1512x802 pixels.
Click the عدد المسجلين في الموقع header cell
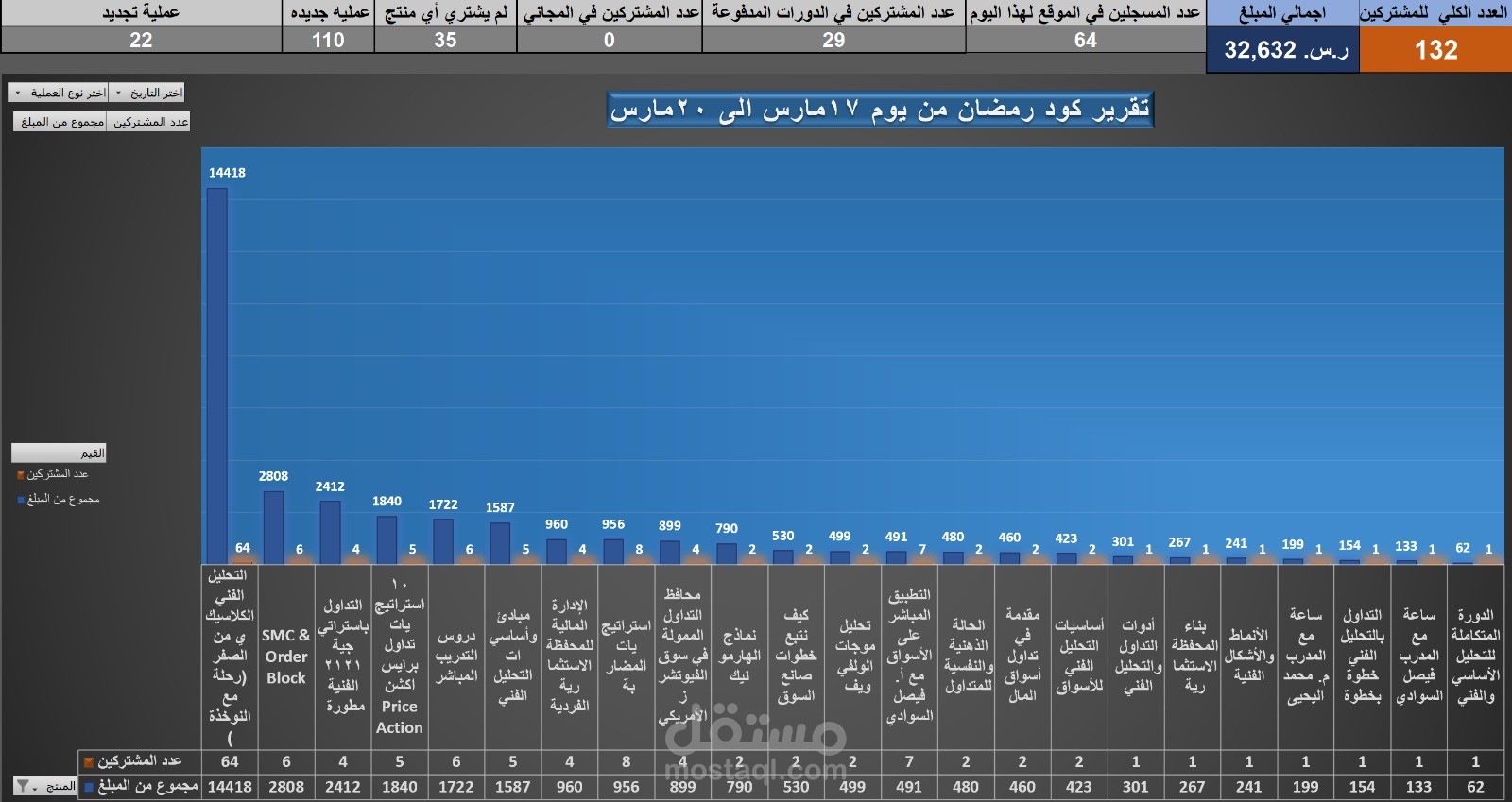[1086, 12]
